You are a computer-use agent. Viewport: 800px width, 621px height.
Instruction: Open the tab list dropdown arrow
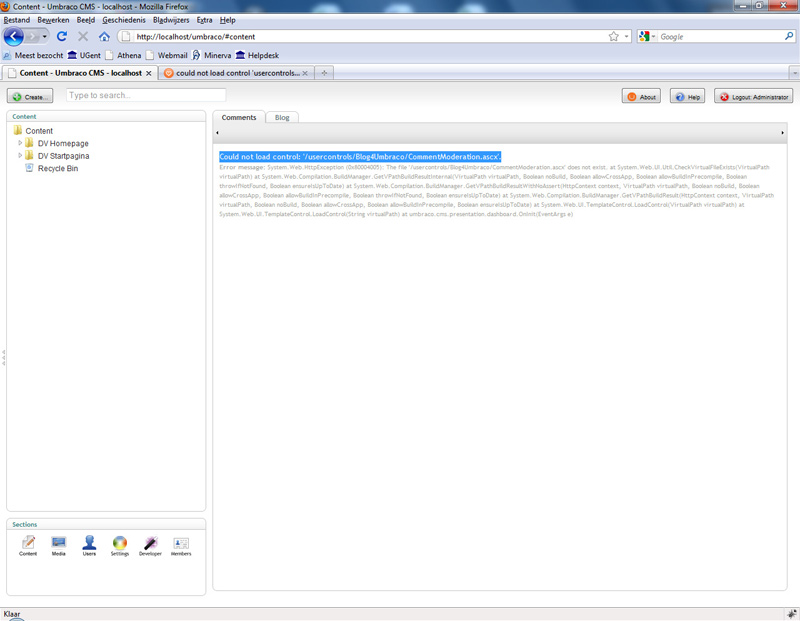[793, 73]
